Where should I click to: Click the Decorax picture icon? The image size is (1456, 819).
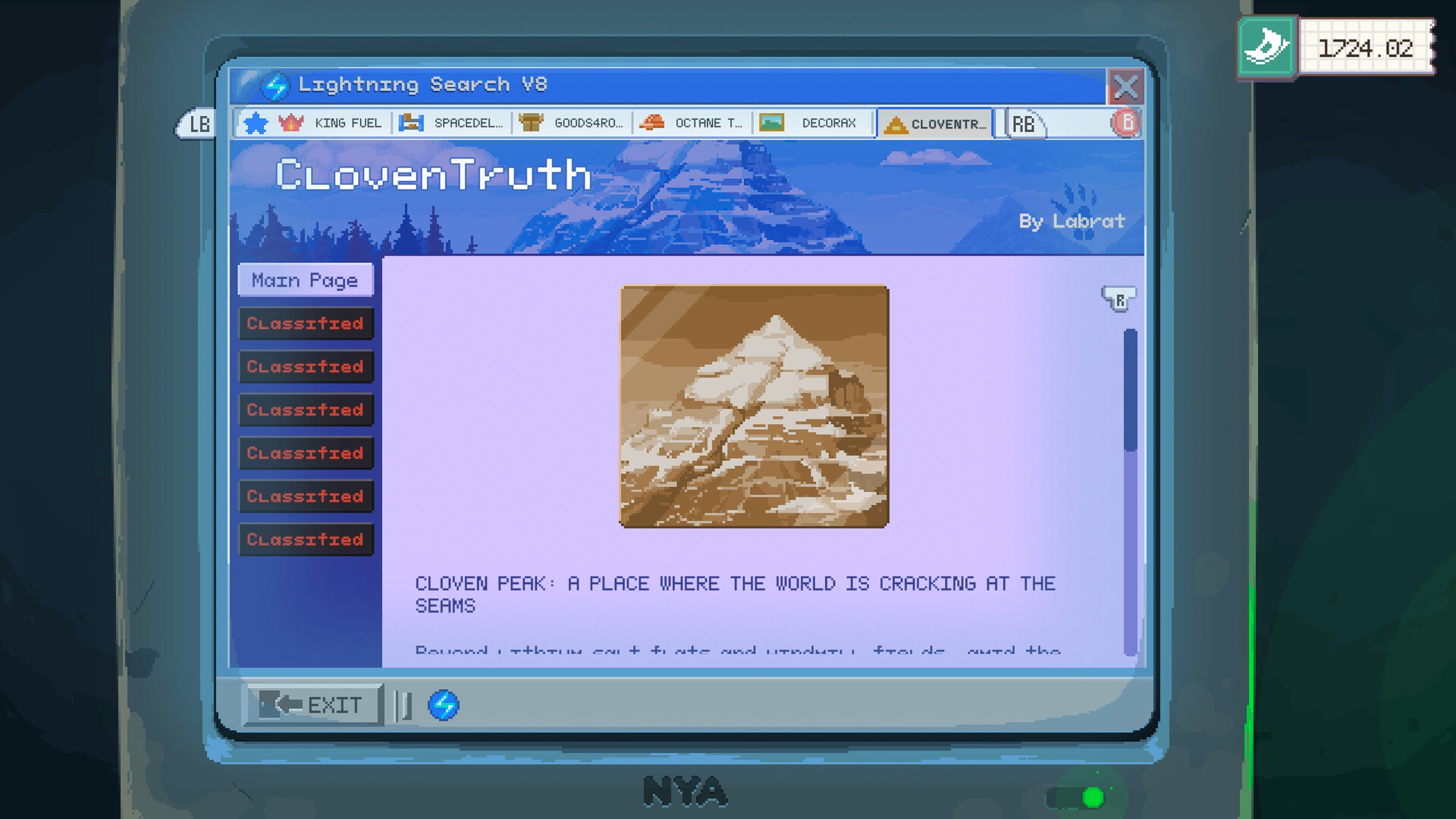[772, 123]
